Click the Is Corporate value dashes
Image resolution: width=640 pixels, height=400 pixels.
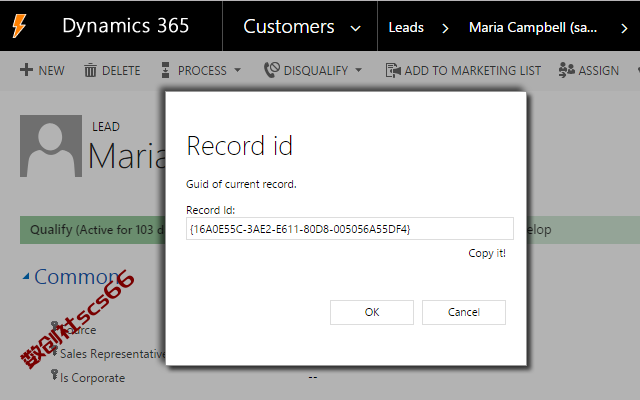tap(313, 377)
